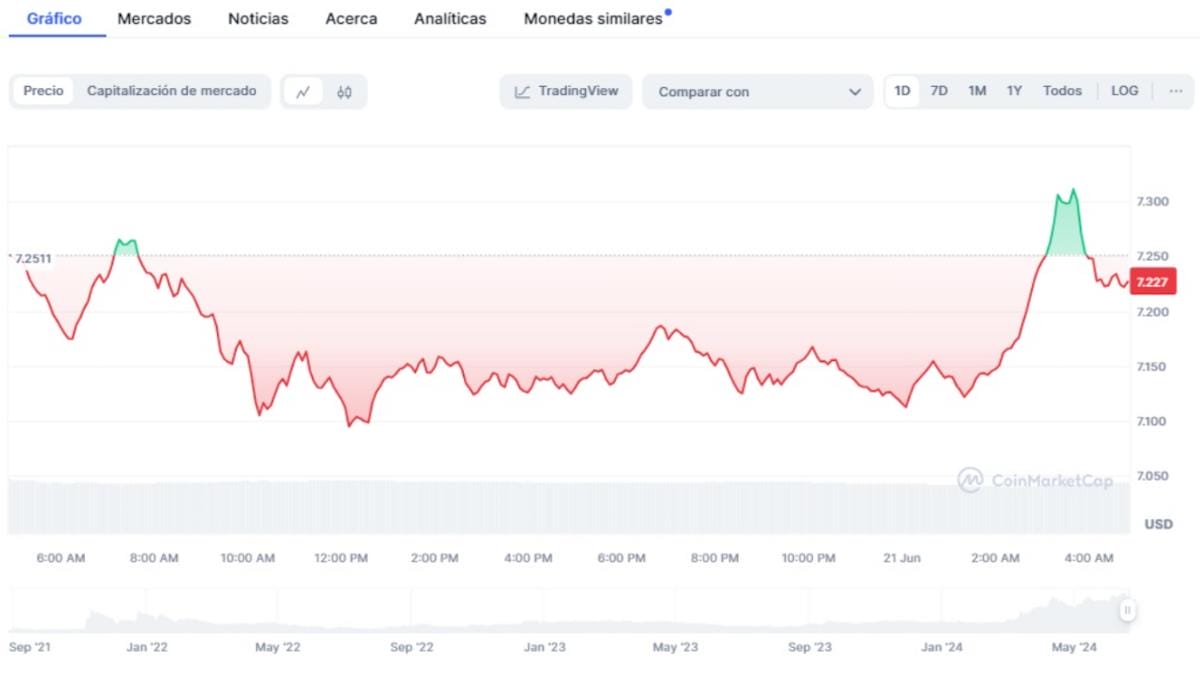
Task: Open the Mercados tab
Action: pyautogui.click(x=154, y=19)
